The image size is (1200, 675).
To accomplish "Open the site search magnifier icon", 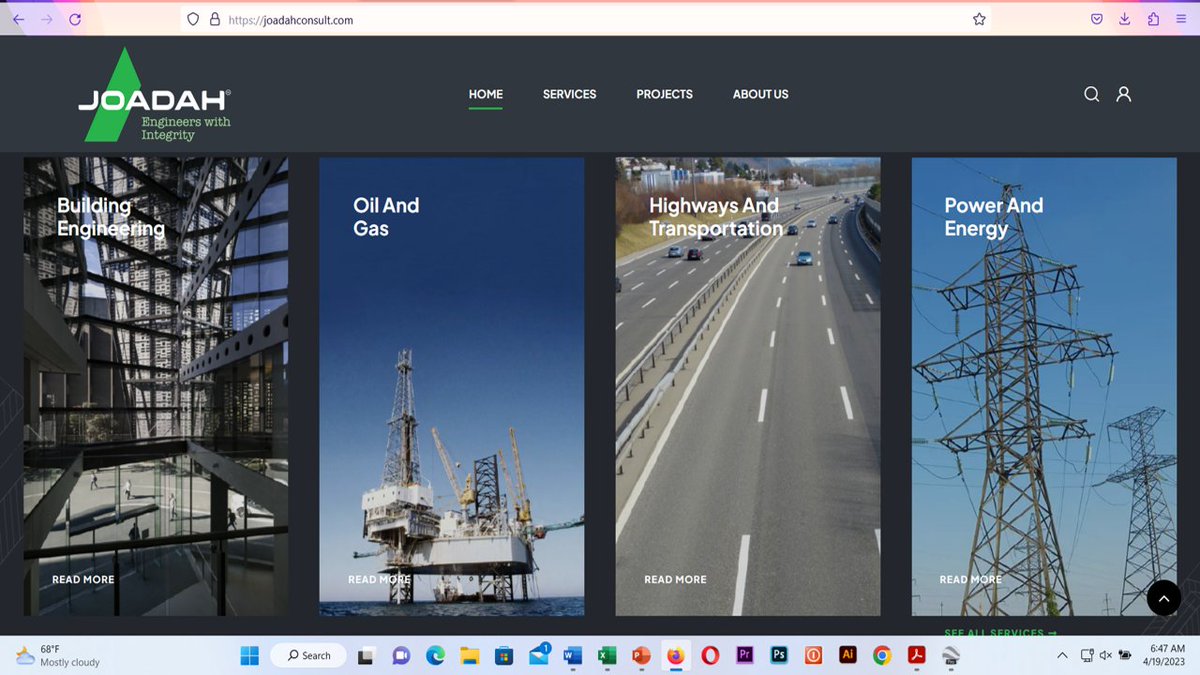I will click(x=1092, y=94).
